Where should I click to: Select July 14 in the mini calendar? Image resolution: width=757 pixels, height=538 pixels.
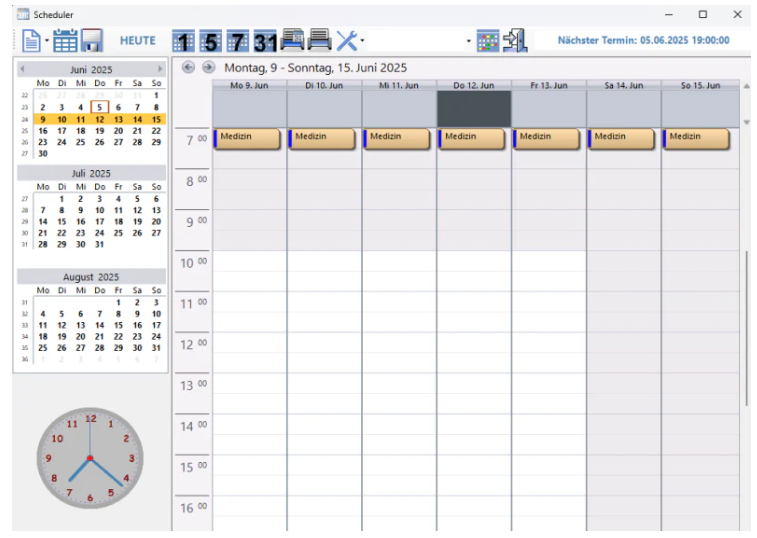coord(43,222)
